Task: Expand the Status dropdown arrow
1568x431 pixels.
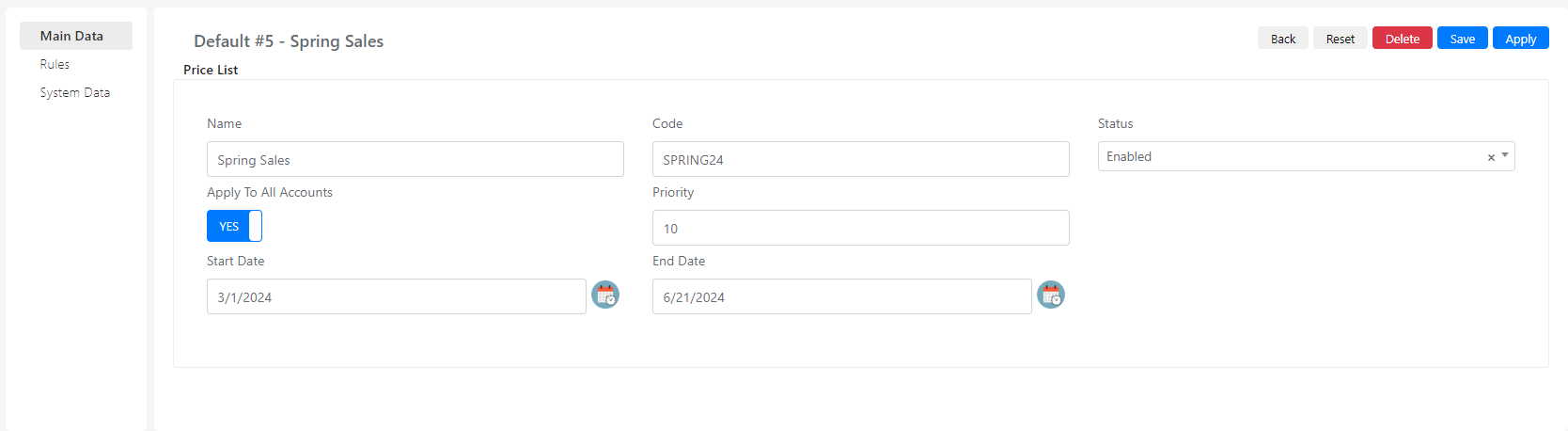Action: (x=1505, y=155)
